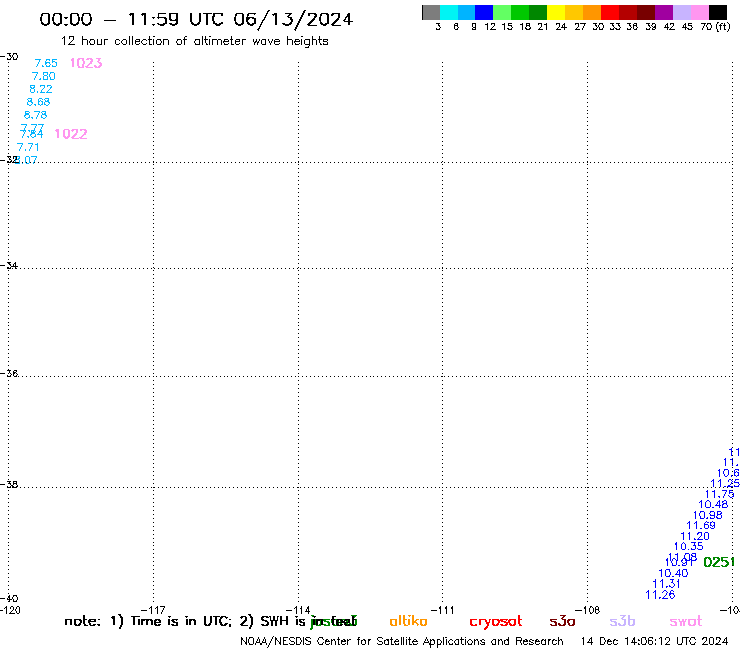Click the "note: 1) Time is in UTC" text
Screen dimensions: 740x650
click(x=148, y=621)
